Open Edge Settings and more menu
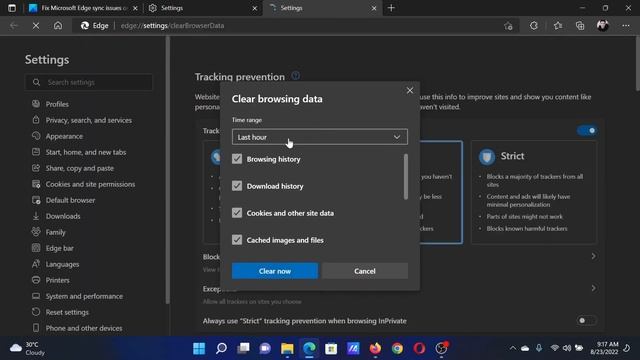640x360 pixels. point(626,26)
